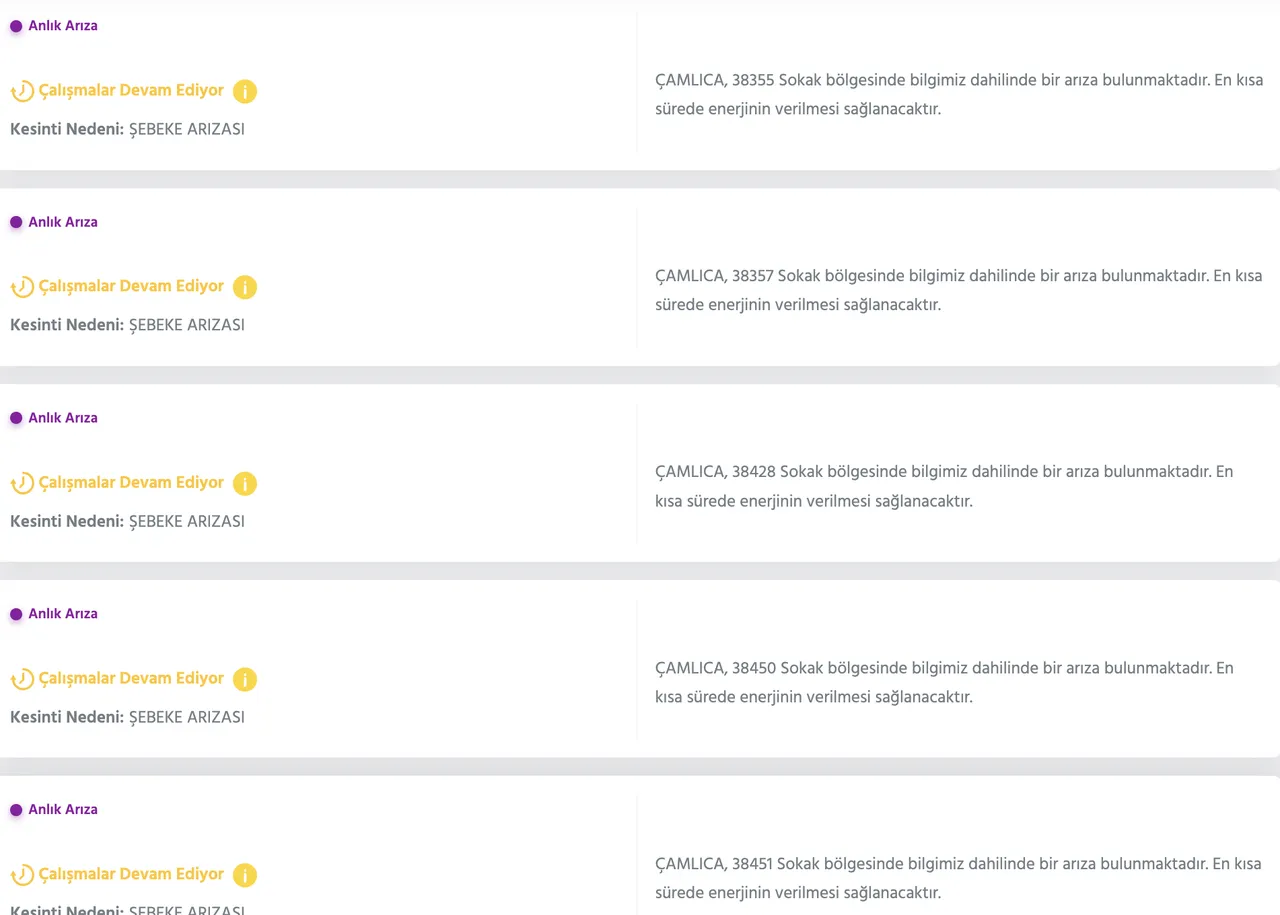Click the purple dot in the 38450 Sokak card
The image size is (1280, 915).
[16, 614]
